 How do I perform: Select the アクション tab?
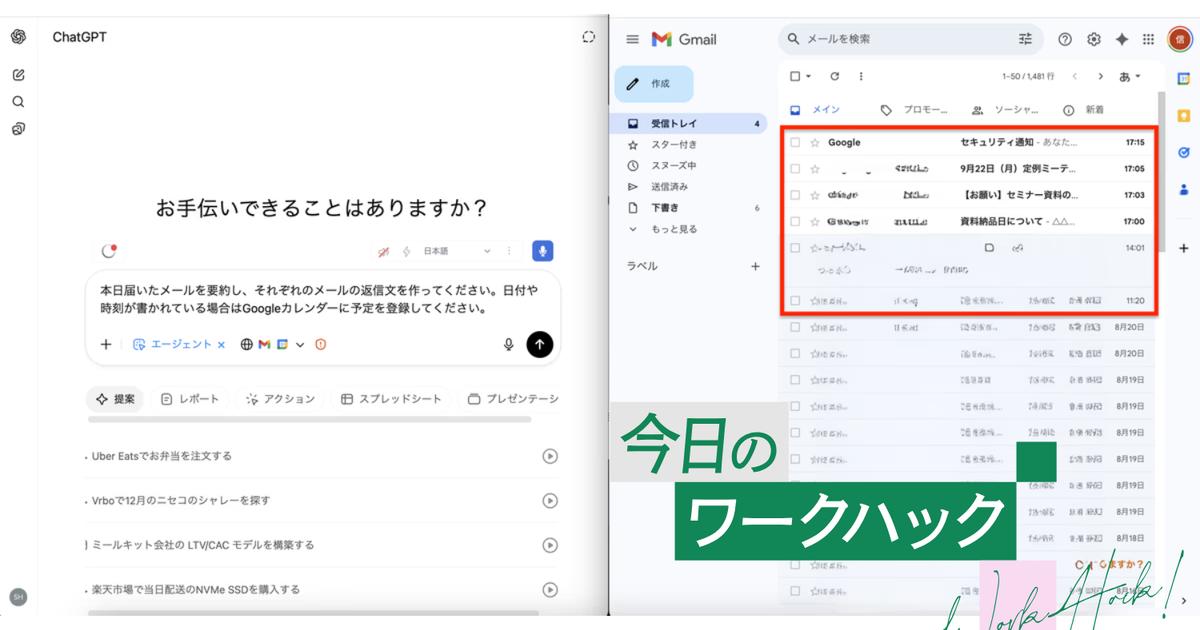(x=280, y=399)
